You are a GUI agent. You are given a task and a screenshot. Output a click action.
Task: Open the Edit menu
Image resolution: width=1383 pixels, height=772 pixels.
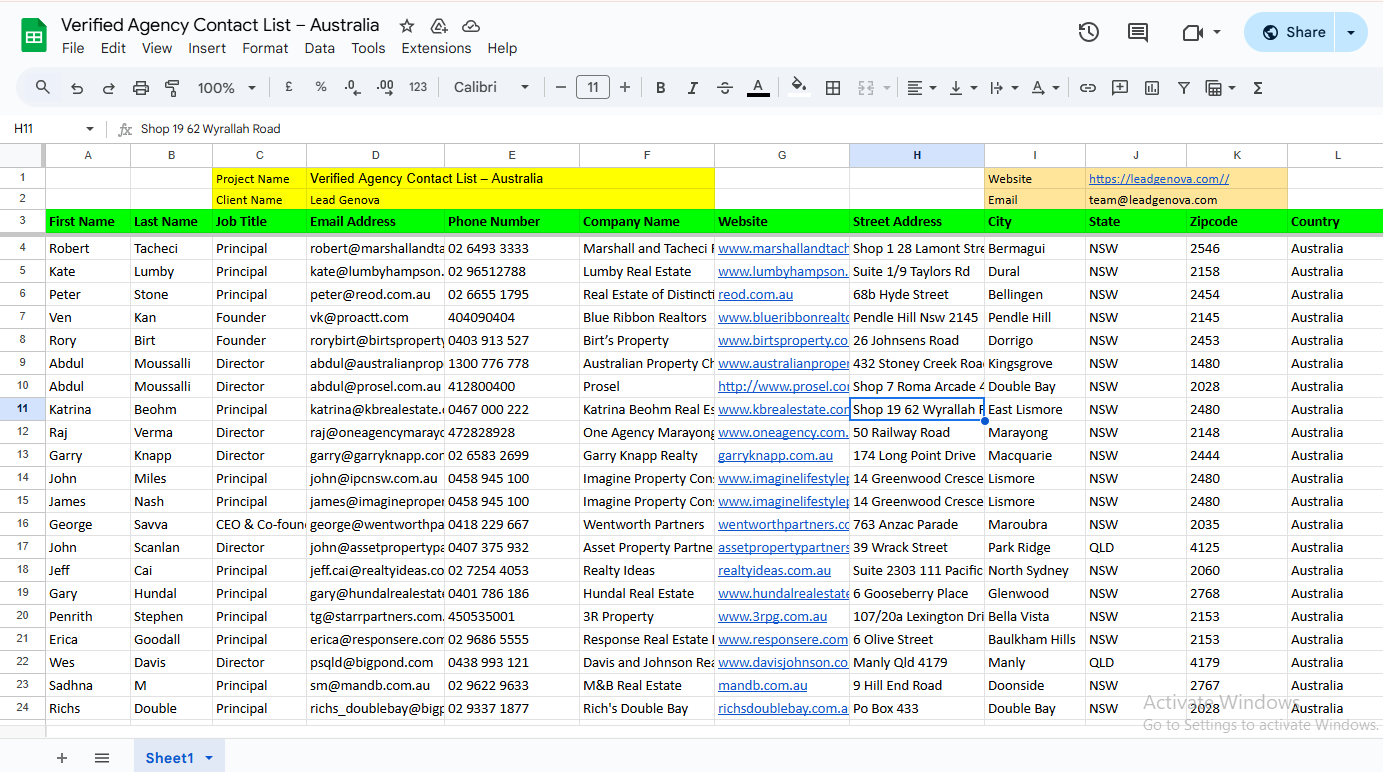point(113,48)
